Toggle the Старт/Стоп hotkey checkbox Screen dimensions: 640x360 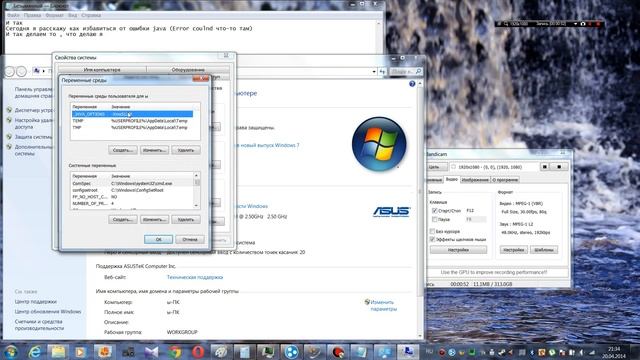(x=434, y=211)
